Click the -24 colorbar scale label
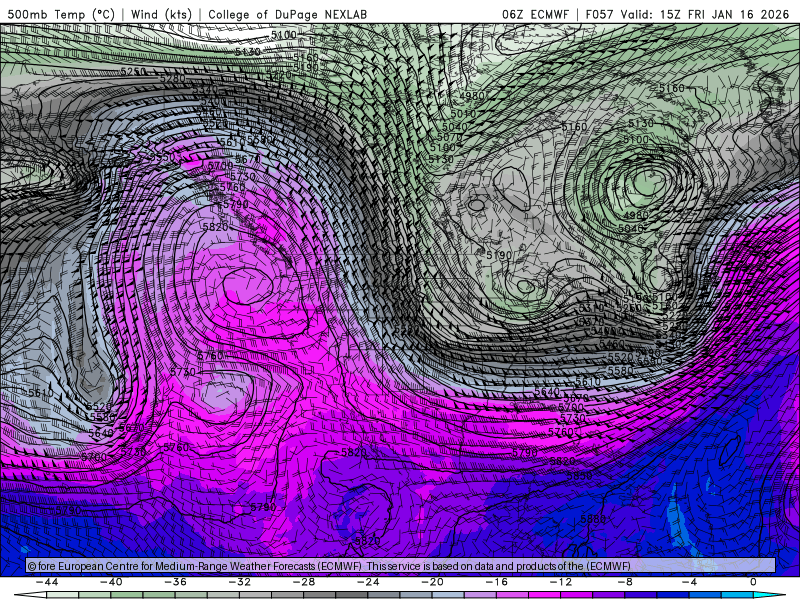 (x=368, y=582)
